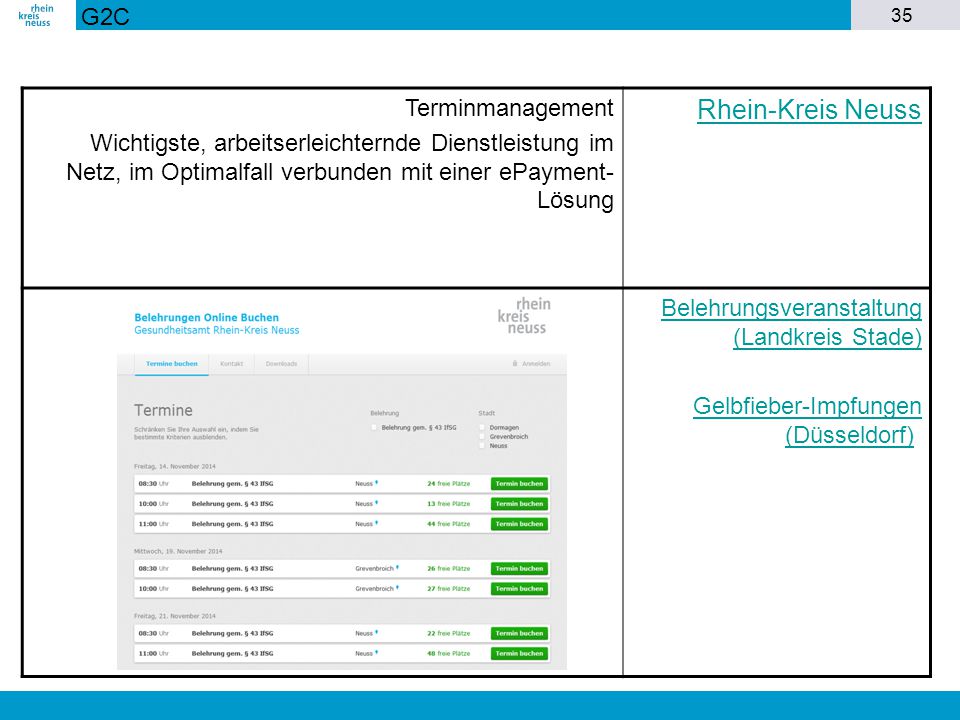Click the embedded booking page screenshot
Viewport: 960px width, 720px height.
[342, 482]
